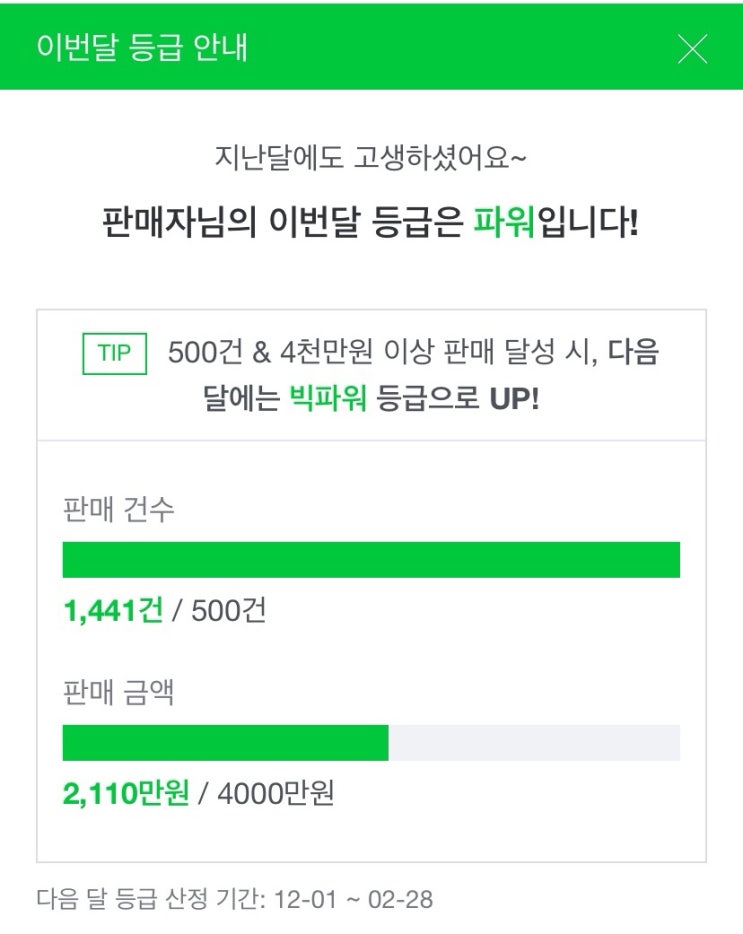Screen dimensions: 743x934
Task: Close the 이번달 등급 안내 popup
Action: (x=692, y=48)
